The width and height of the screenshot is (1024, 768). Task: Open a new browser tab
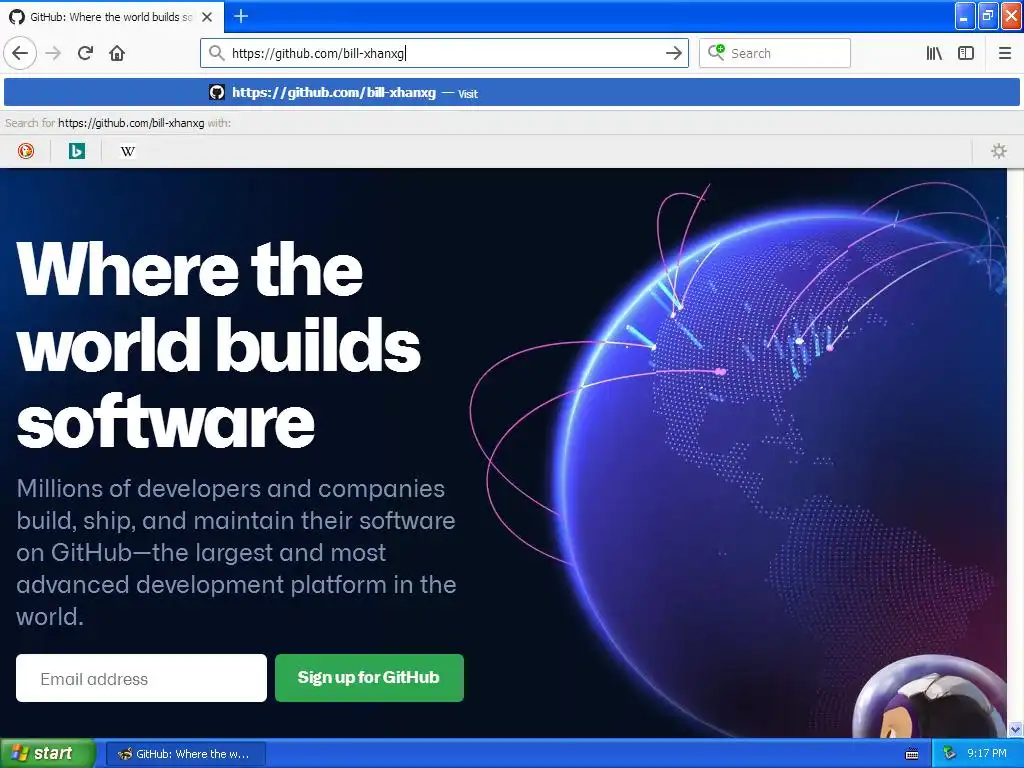pyautogui.click(x=241, y=16)
